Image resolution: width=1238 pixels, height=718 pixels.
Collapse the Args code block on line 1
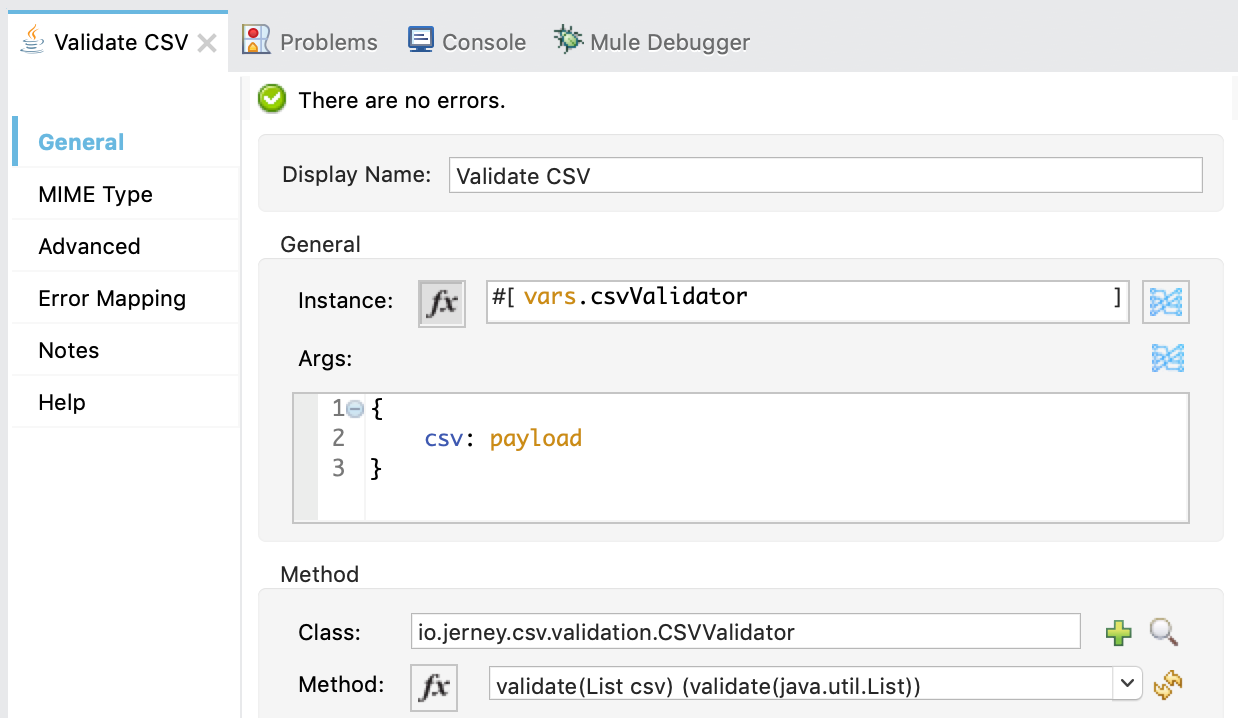[354, 409]
